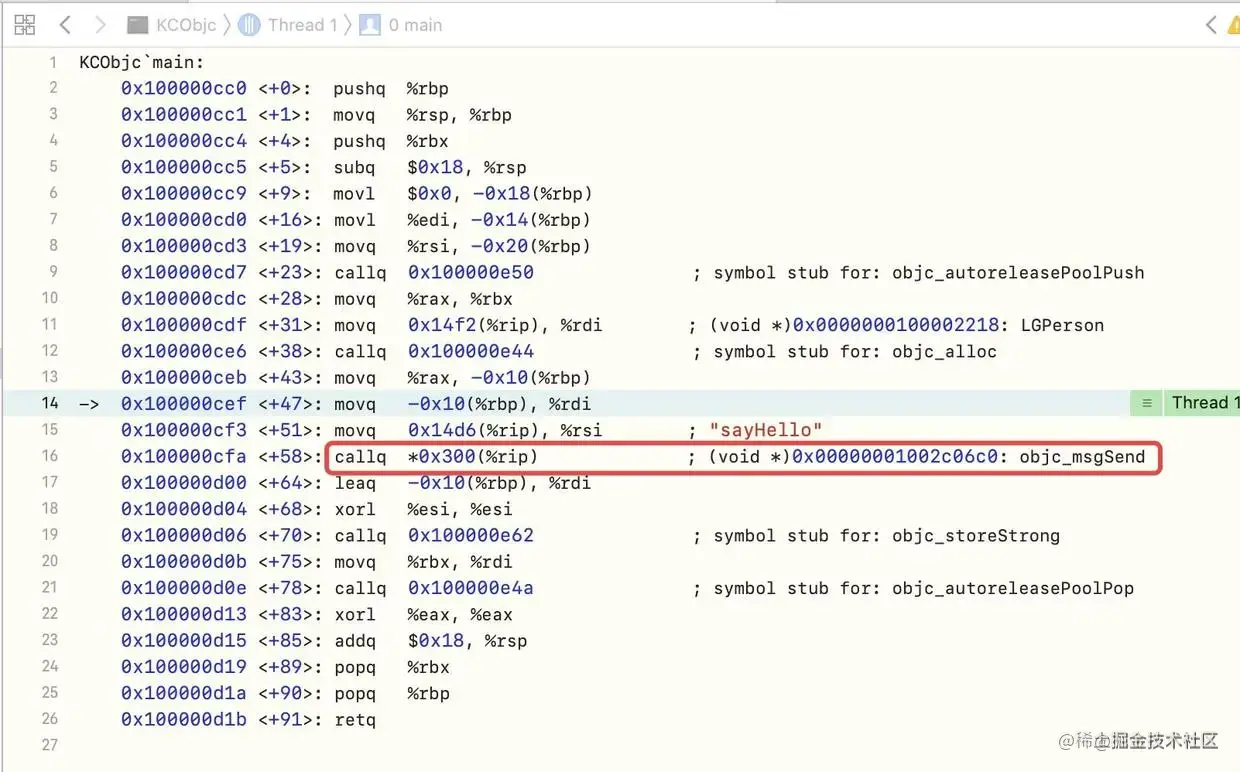The width and height of the screenshot is (1240, 772).
Task: Click the Thread 1 thread icon in breadcrumb
Action: point(250,25)
